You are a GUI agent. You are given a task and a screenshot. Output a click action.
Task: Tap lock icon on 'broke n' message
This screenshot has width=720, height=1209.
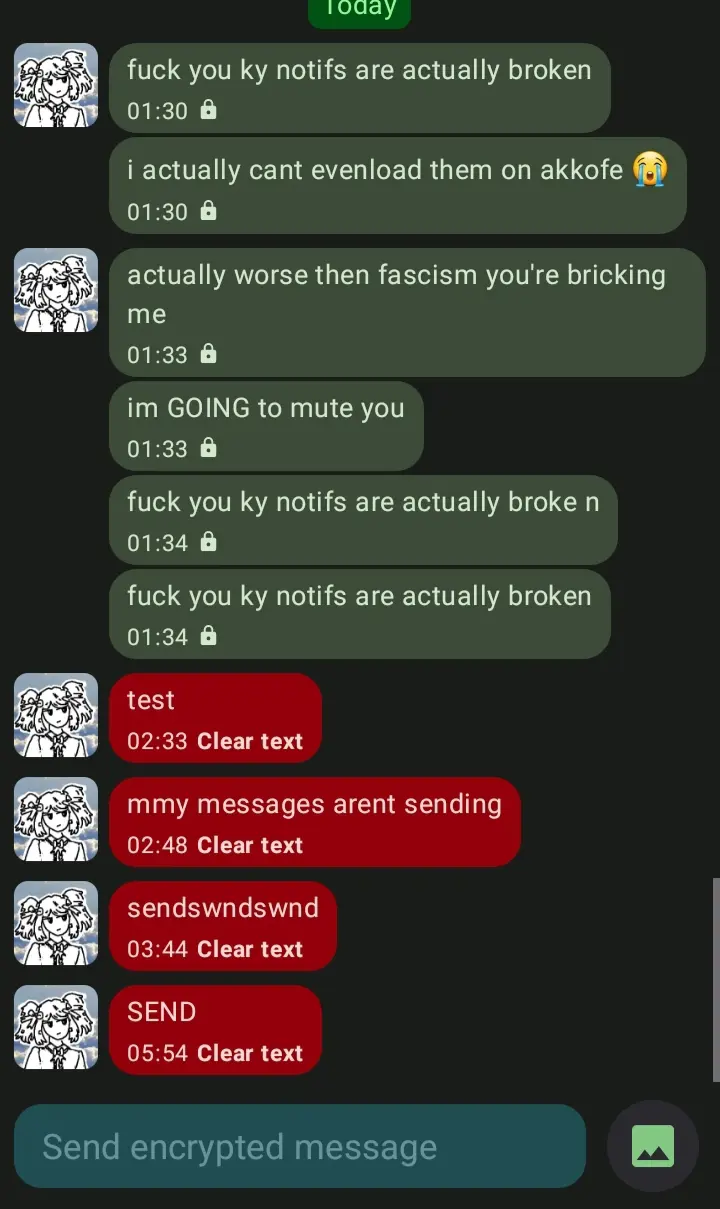(x=208, y=542)
